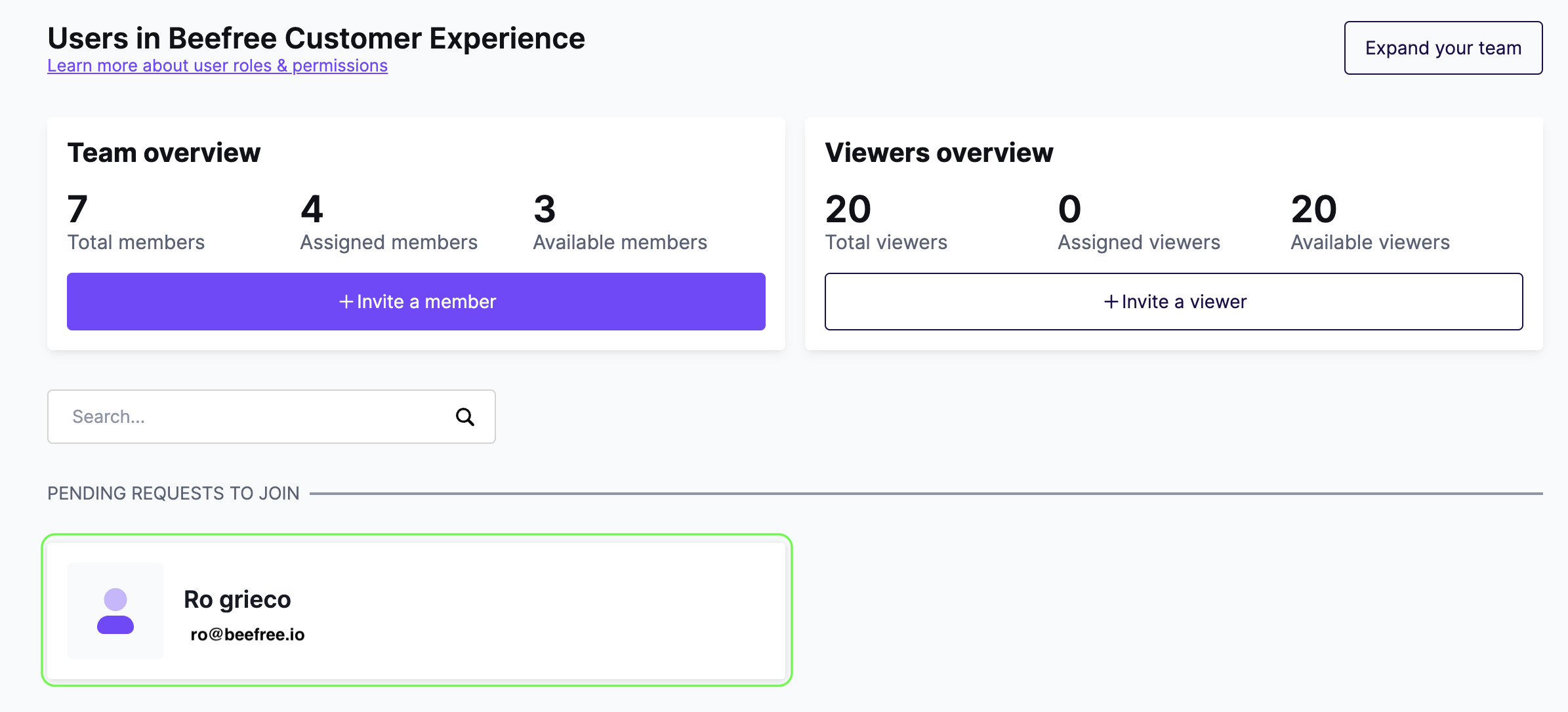Click the Total members count 7
The width and height of the screenshot is (1568, 712).
(77, 209)
